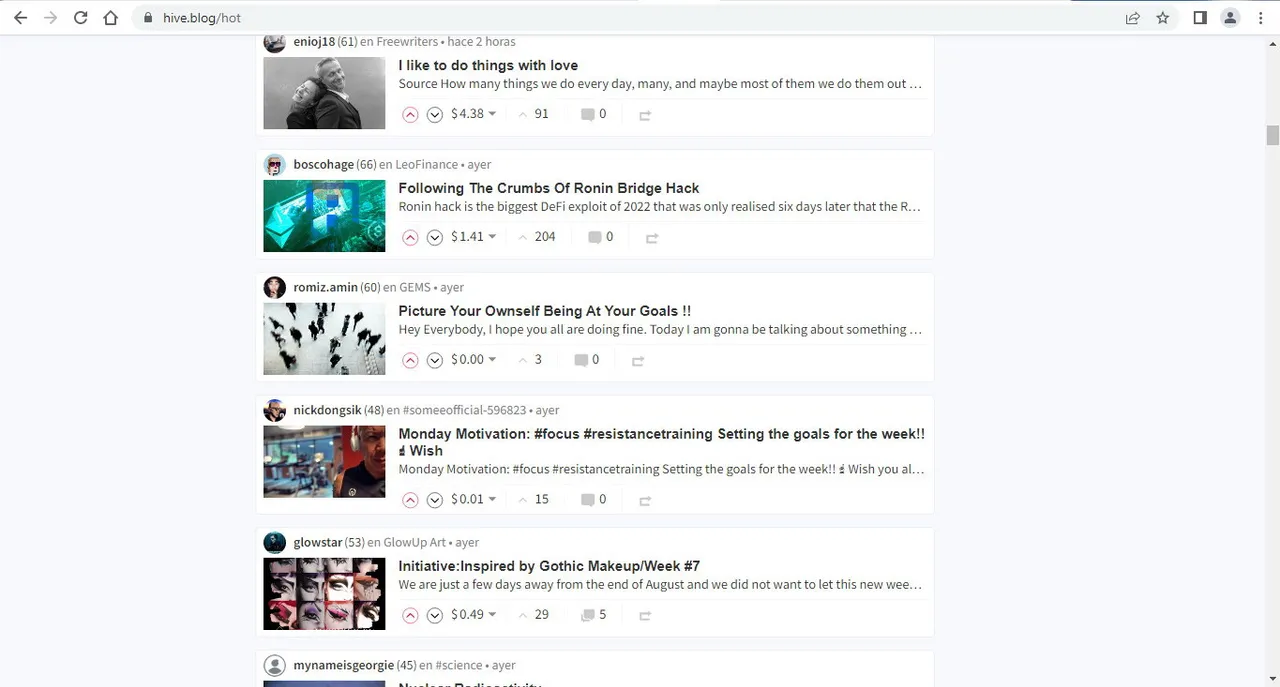The height and width of the screenshot is (687, 1280).
Task: Open thumbnail of the couple photo post
Action: tap(324, 93)
